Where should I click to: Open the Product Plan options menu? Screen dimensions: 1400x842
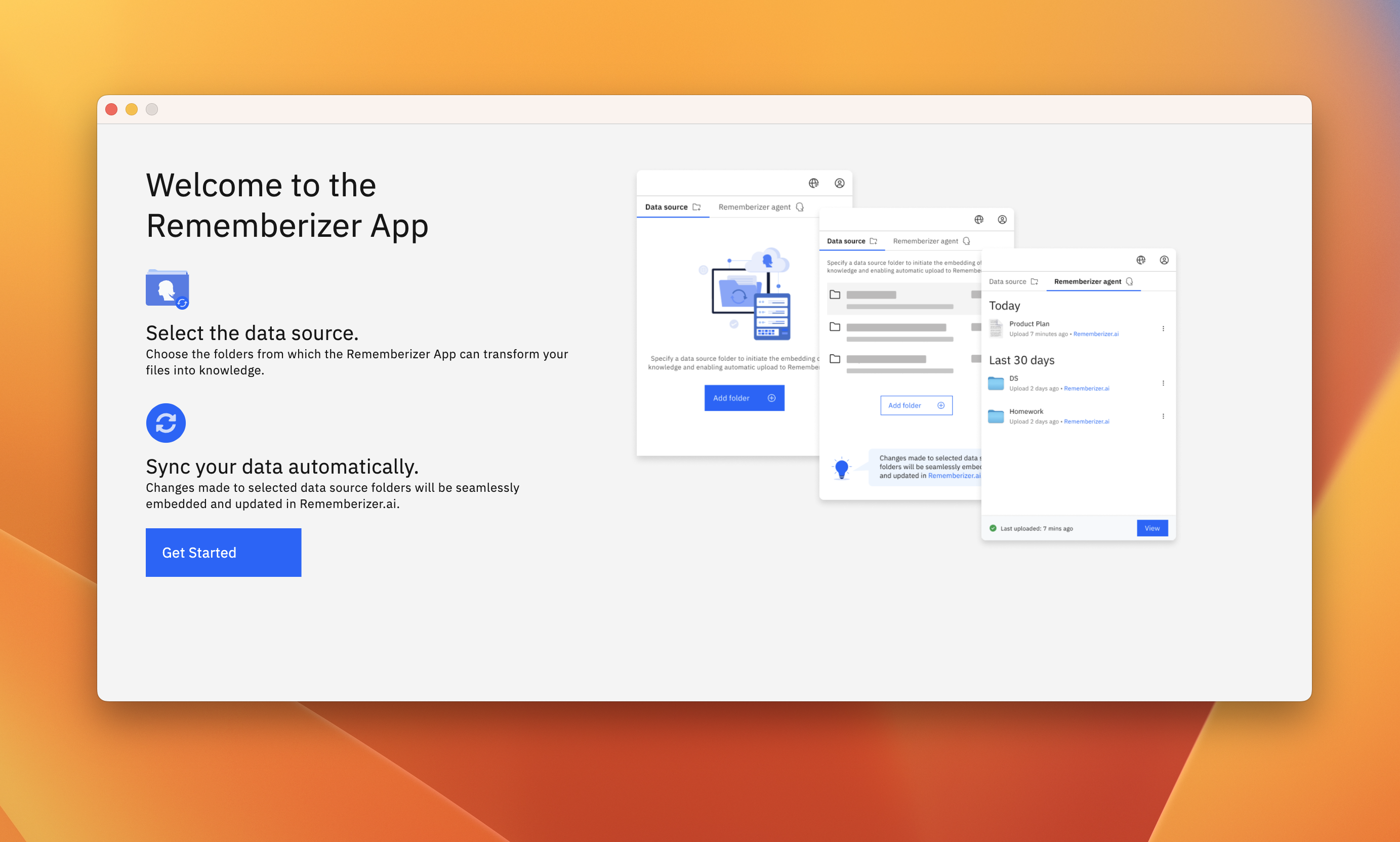click(x=1164, y=328)
